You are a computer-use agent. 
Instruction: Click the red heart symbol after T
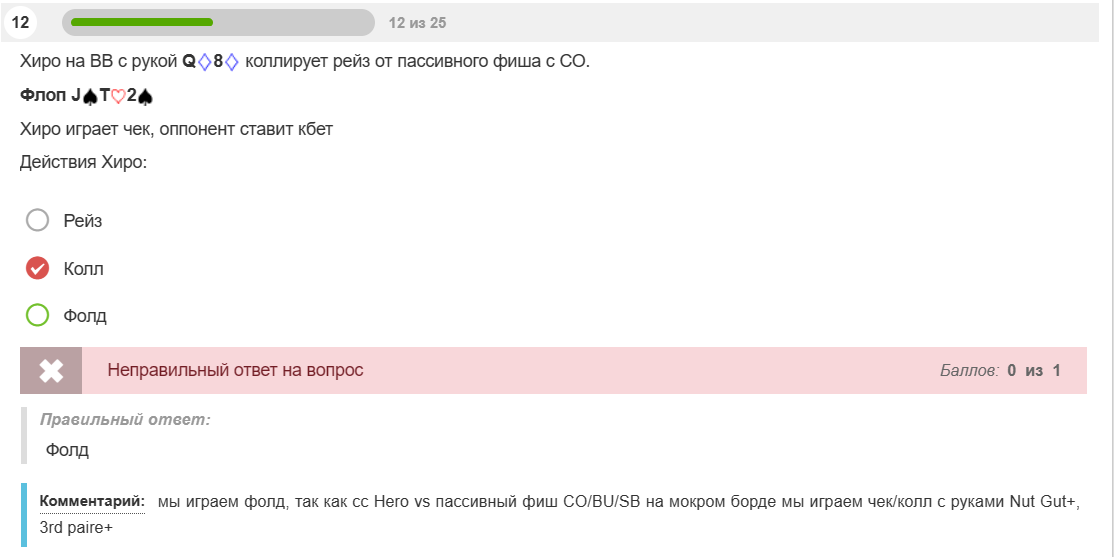(x=119, y=97)
